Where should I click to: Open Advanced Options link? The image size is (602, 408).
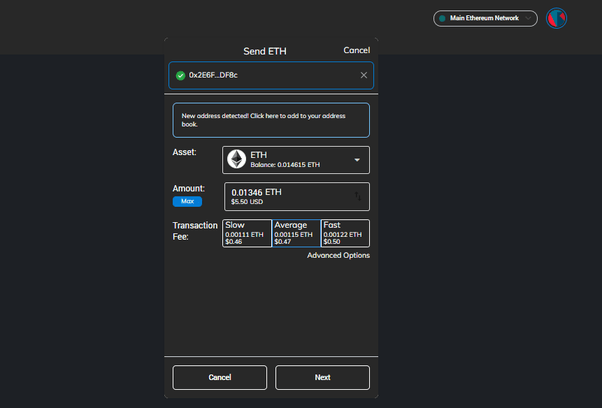click(338, 255)
